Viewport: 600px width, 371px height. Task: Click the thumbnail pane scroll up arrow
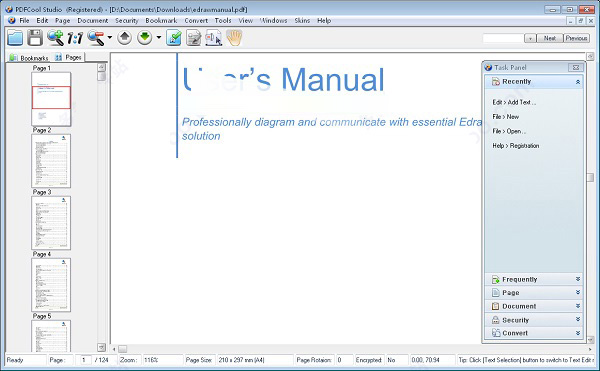click(x=101, y=67)
